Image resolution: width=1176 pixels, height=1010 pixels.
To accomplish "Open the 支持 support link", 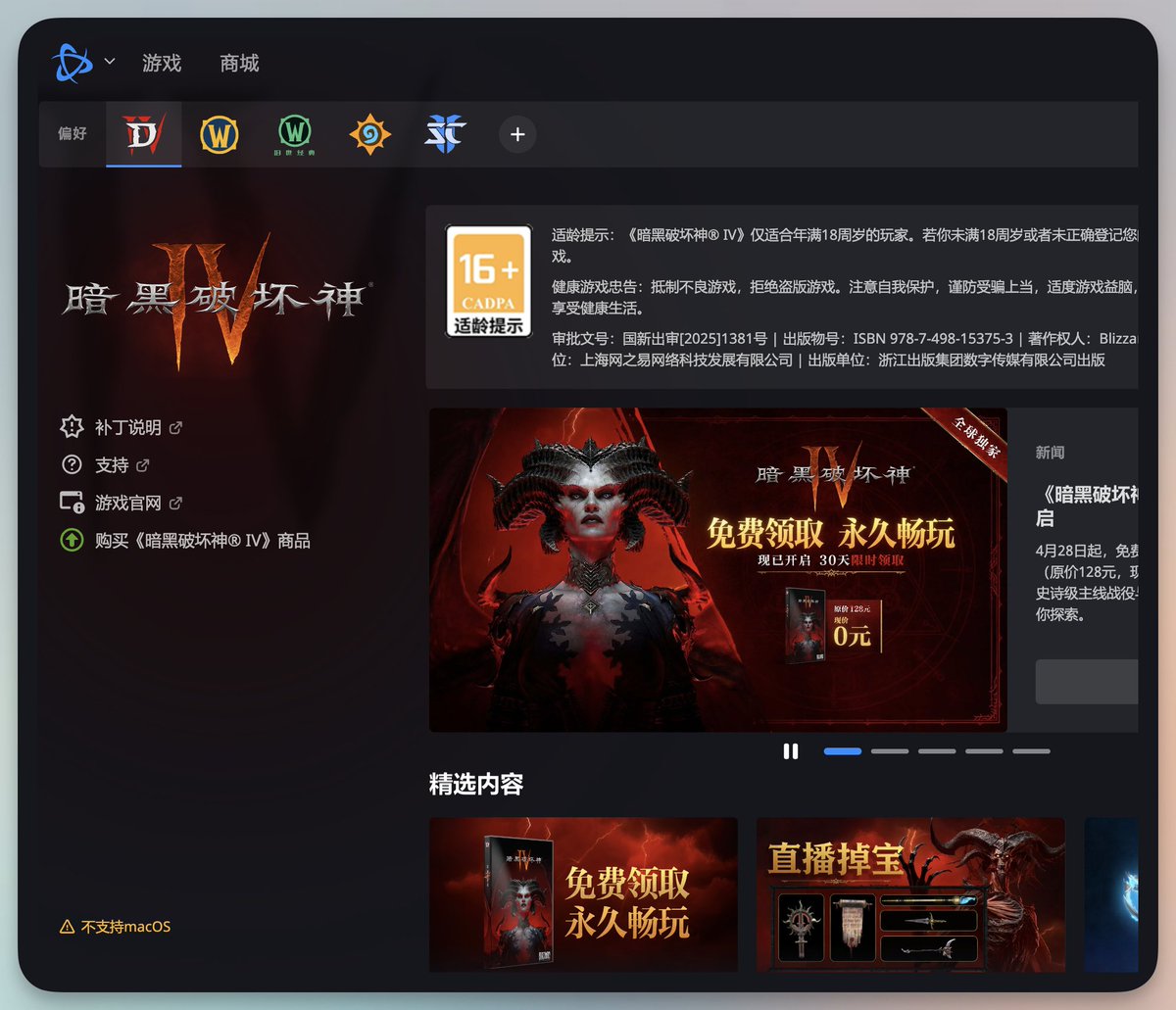I will [x=112, y=465].
